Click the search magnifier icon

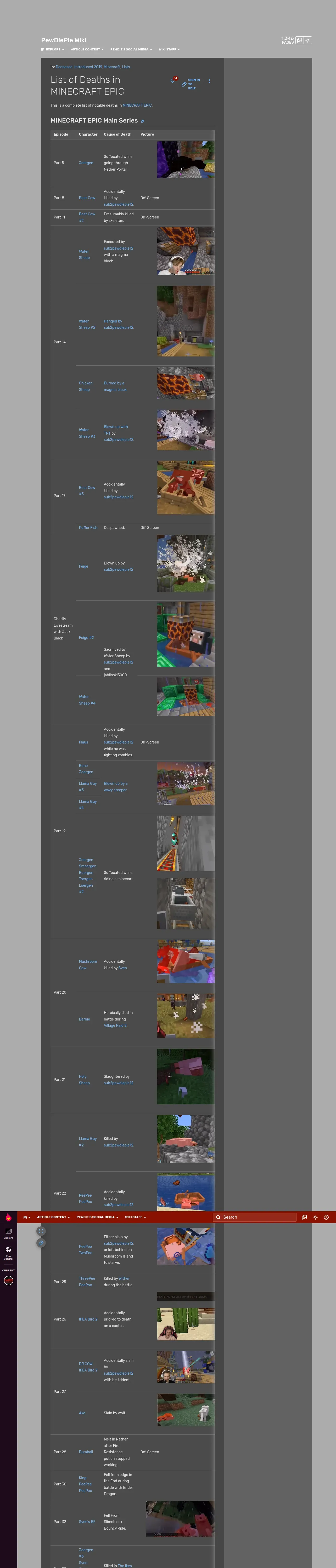218,1217
